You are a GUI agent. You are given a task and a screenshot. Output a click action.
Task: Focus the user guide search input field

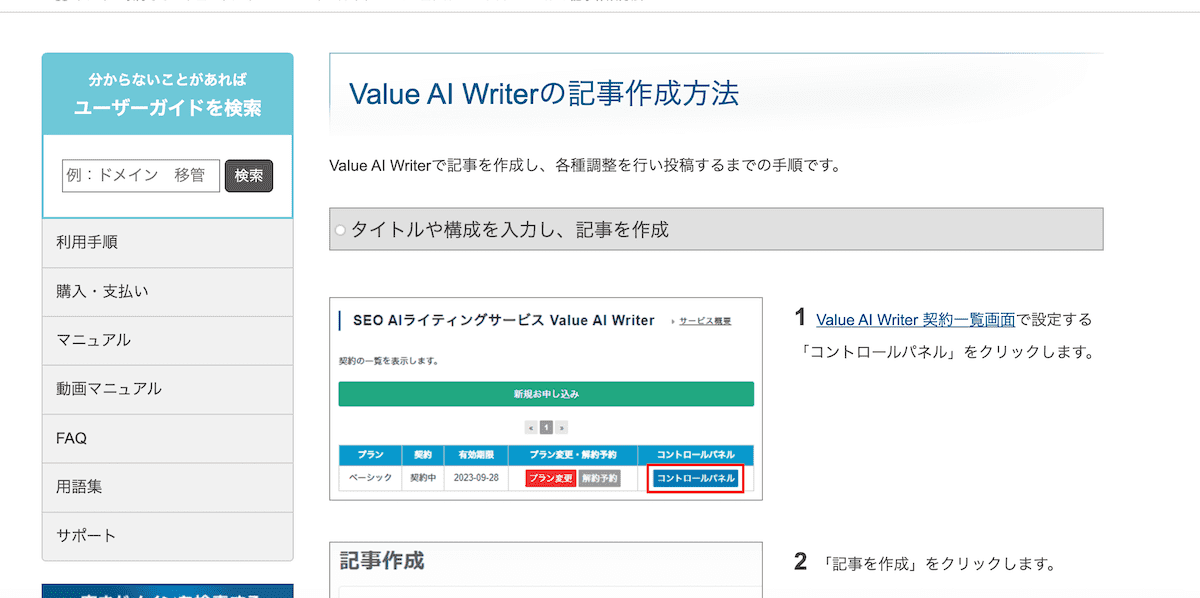[x=141, y=176]
